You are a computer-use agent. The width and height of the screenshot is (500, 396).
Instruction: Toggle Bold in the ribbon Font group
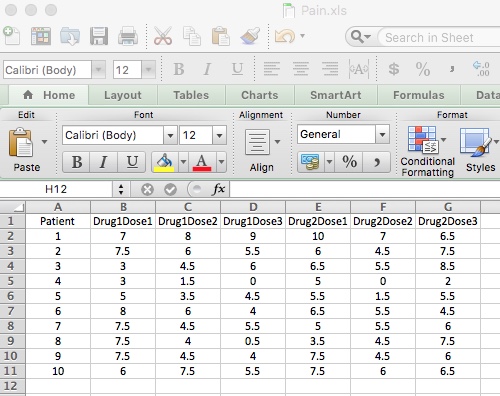[77, 162]
